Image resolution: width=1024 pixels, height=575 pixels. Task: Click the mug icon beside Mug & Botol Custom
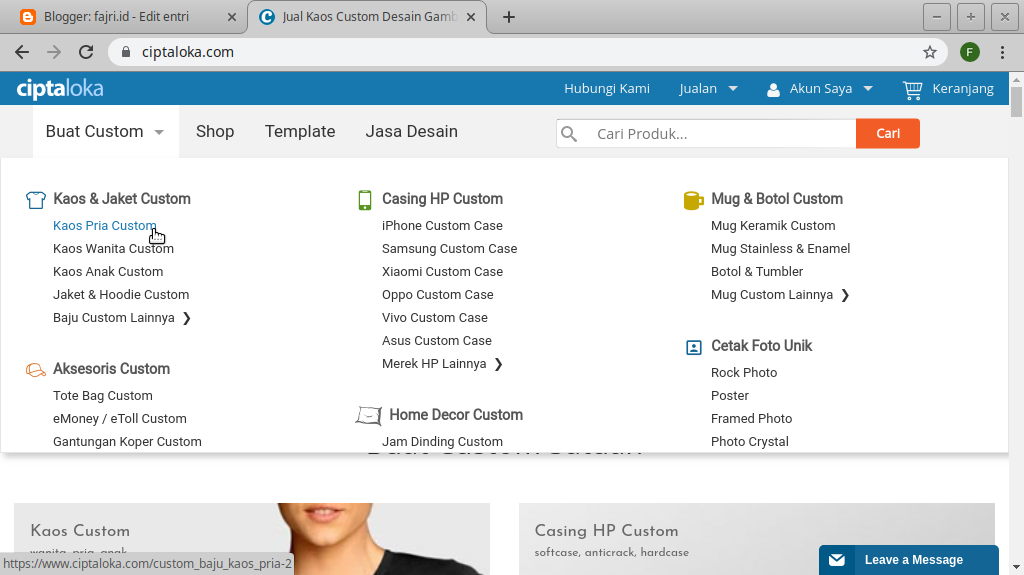tap(693, 200)
